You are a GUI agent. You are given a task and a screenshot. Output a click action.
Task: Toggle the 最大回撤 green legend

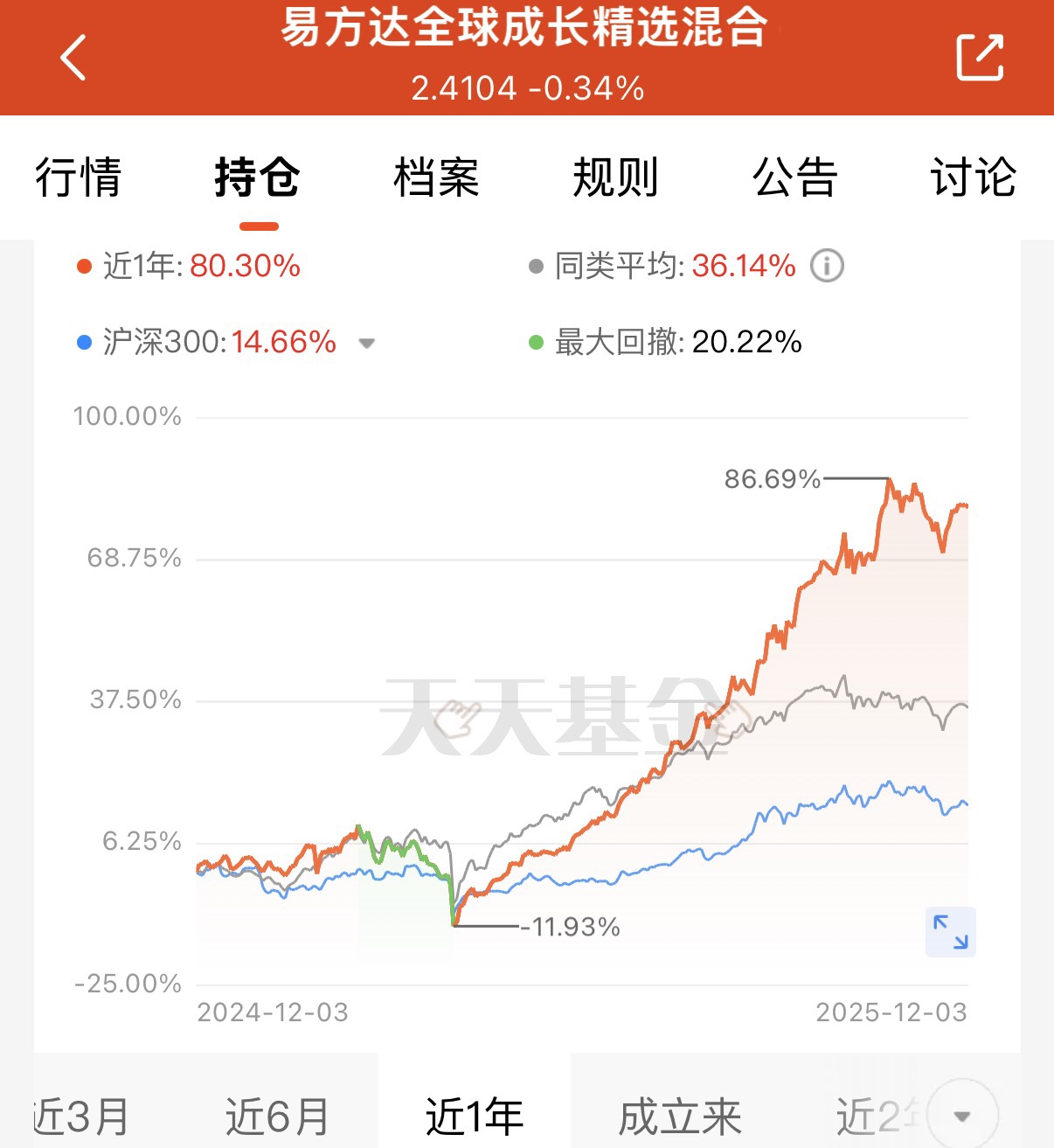click(665, 342)
